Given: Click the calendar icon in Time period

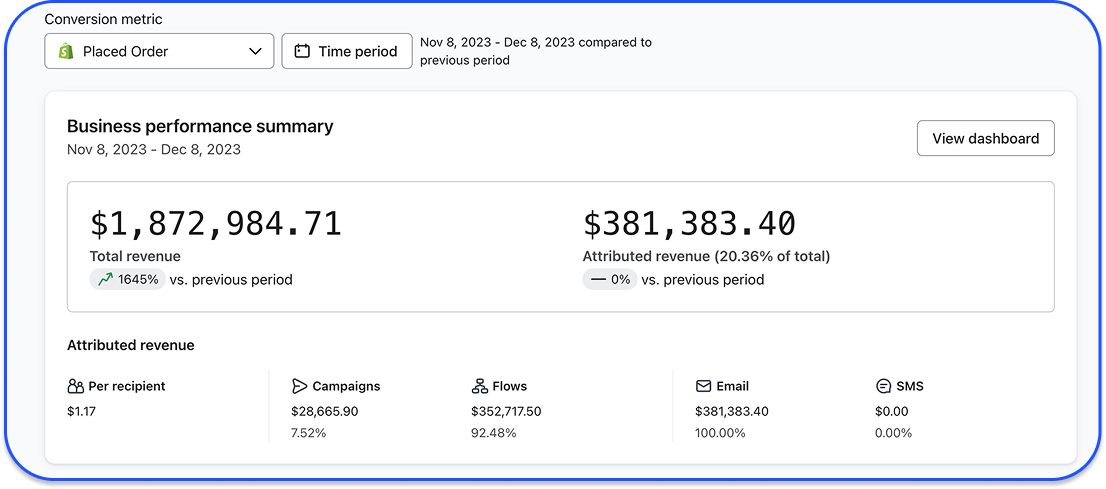Looking at the screenshot, I should (302, 51).
